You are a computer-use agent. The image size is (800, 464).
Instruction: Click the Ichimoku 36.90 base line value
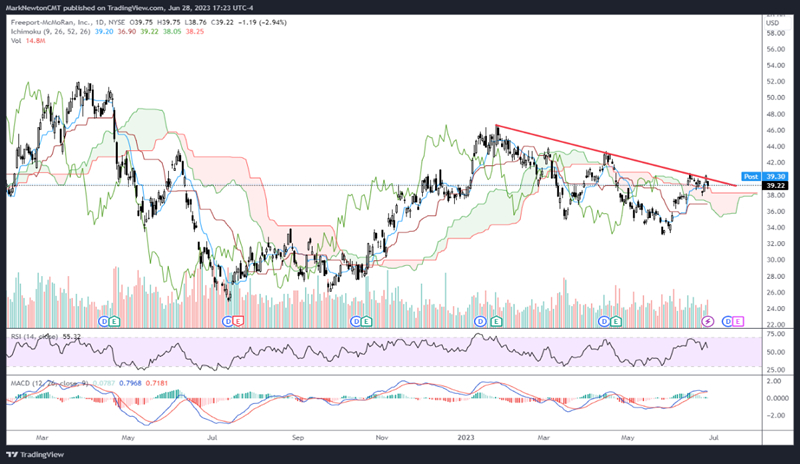pos(127,32)
